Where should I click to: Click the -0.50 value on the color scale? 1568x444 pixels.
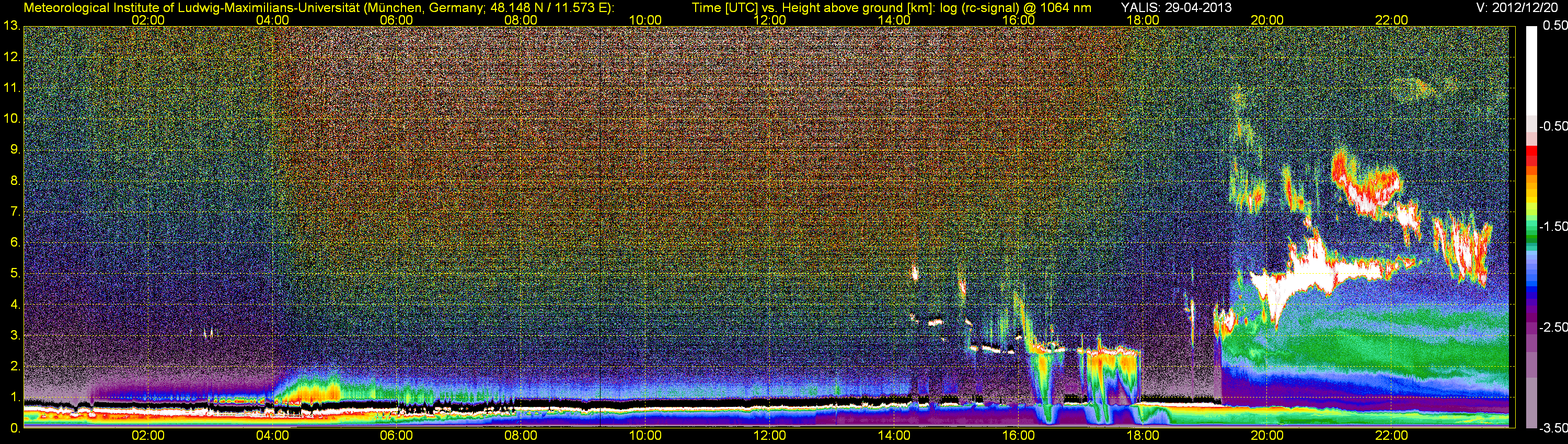click(1553, 126)
